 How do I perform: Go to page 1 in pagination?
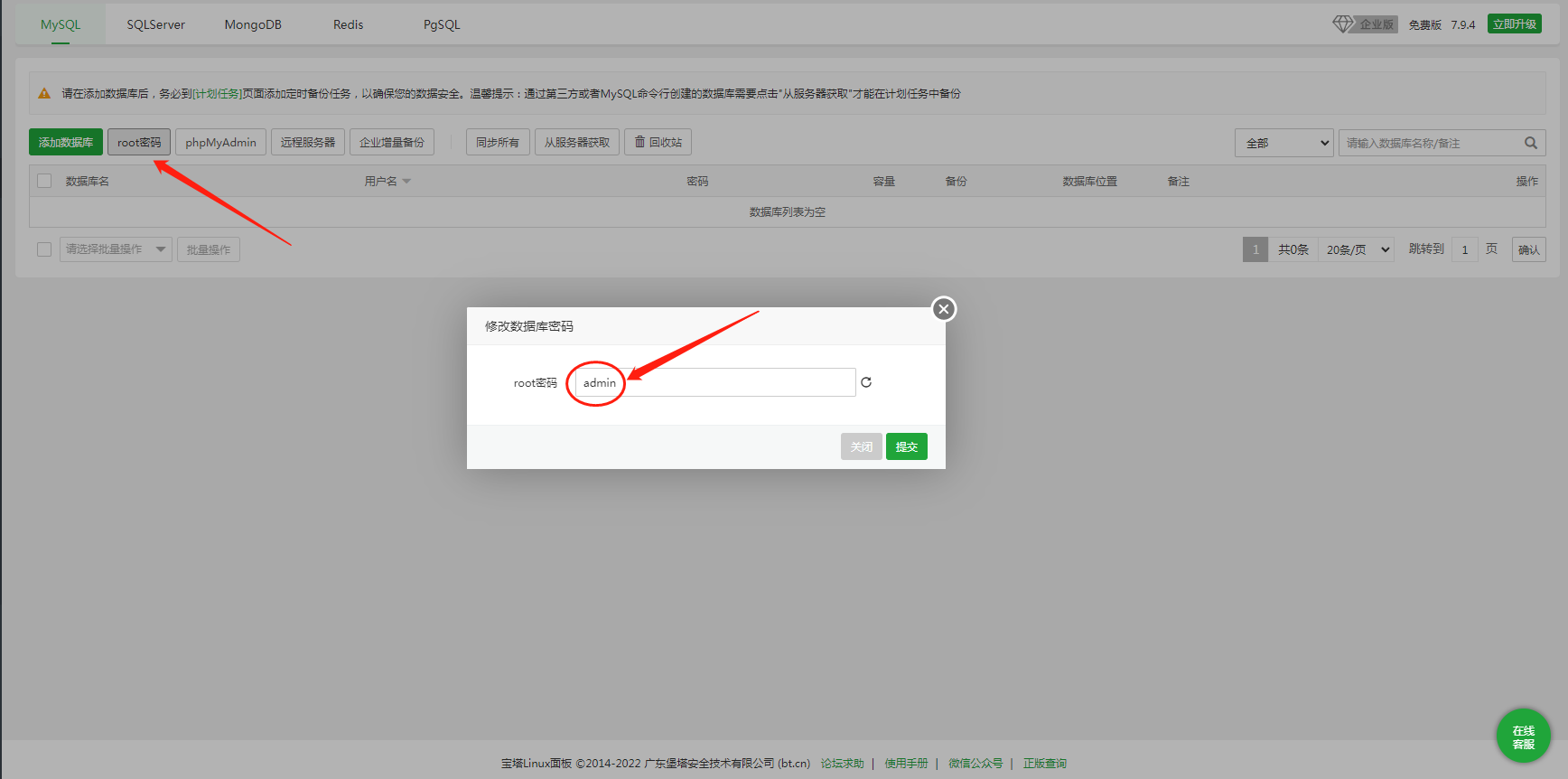point(1255,249)
